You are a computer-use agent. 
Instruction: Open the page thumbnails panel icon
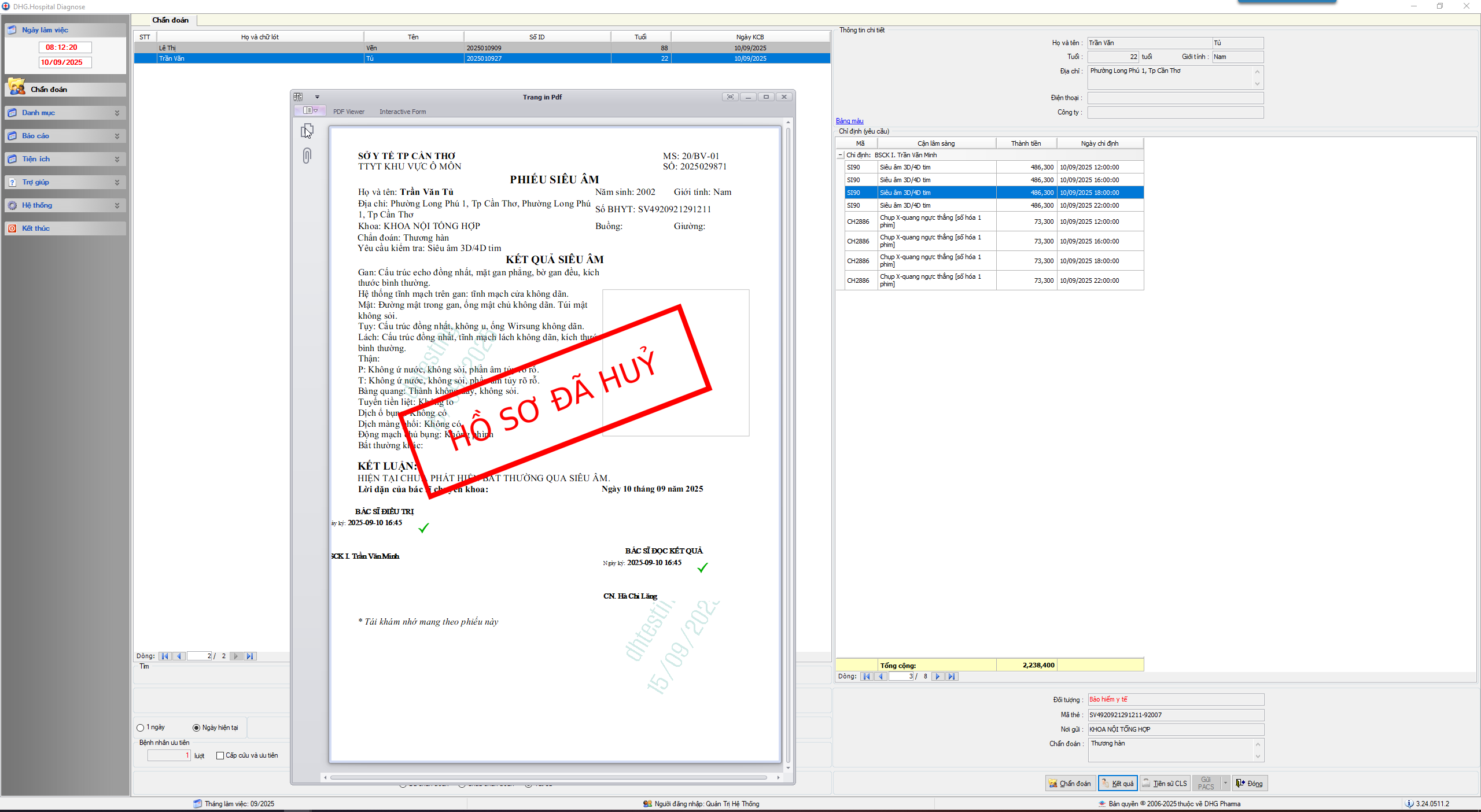307,131
